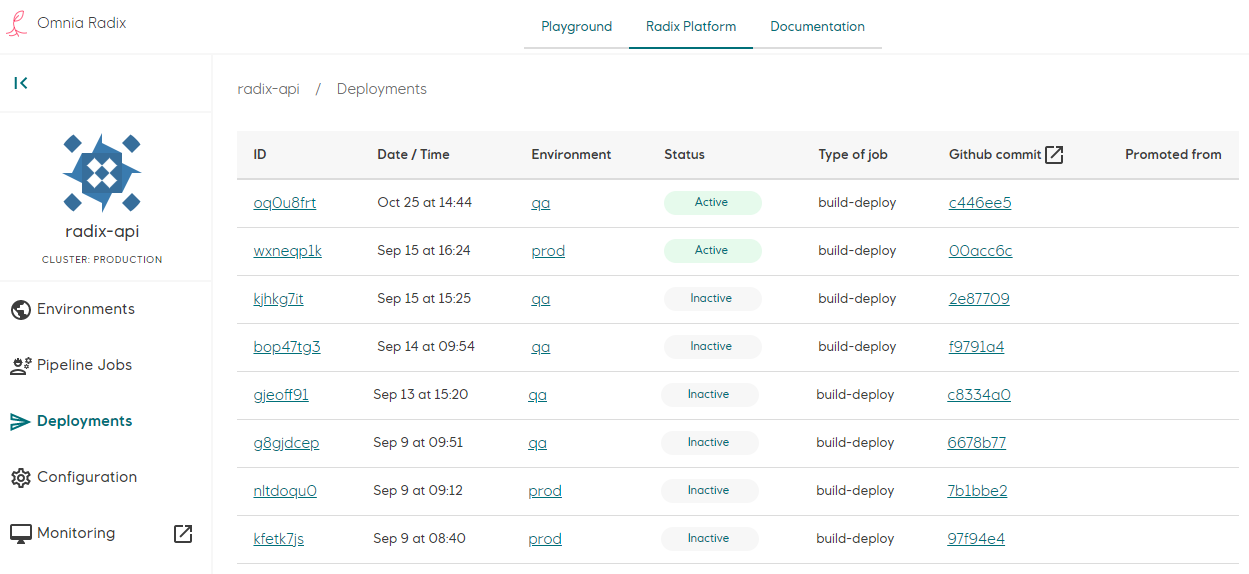Image resolution: width=1249 pixels, height=574 pixels.
Task: Open Github commit f9791a4
Action: click(x=977, y=347)
